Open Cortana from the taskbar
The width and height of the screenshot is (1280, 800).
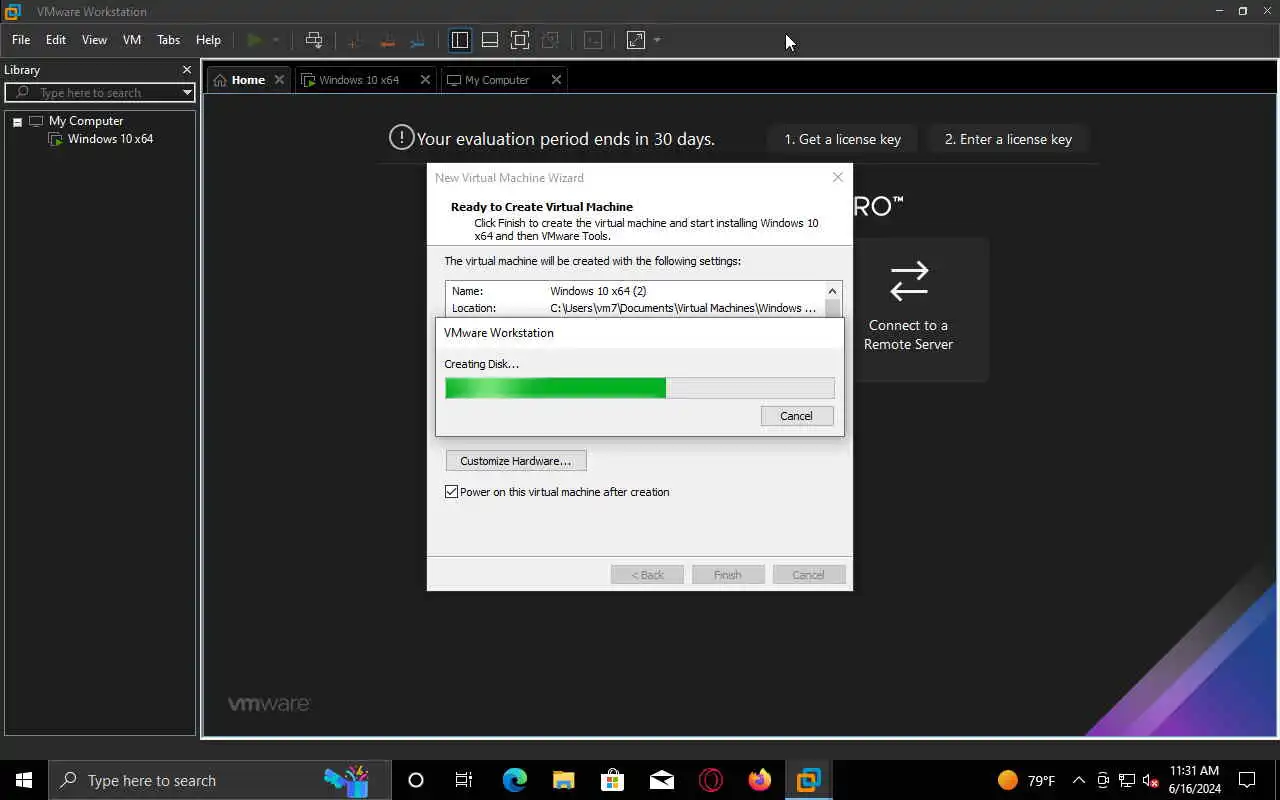416,780
